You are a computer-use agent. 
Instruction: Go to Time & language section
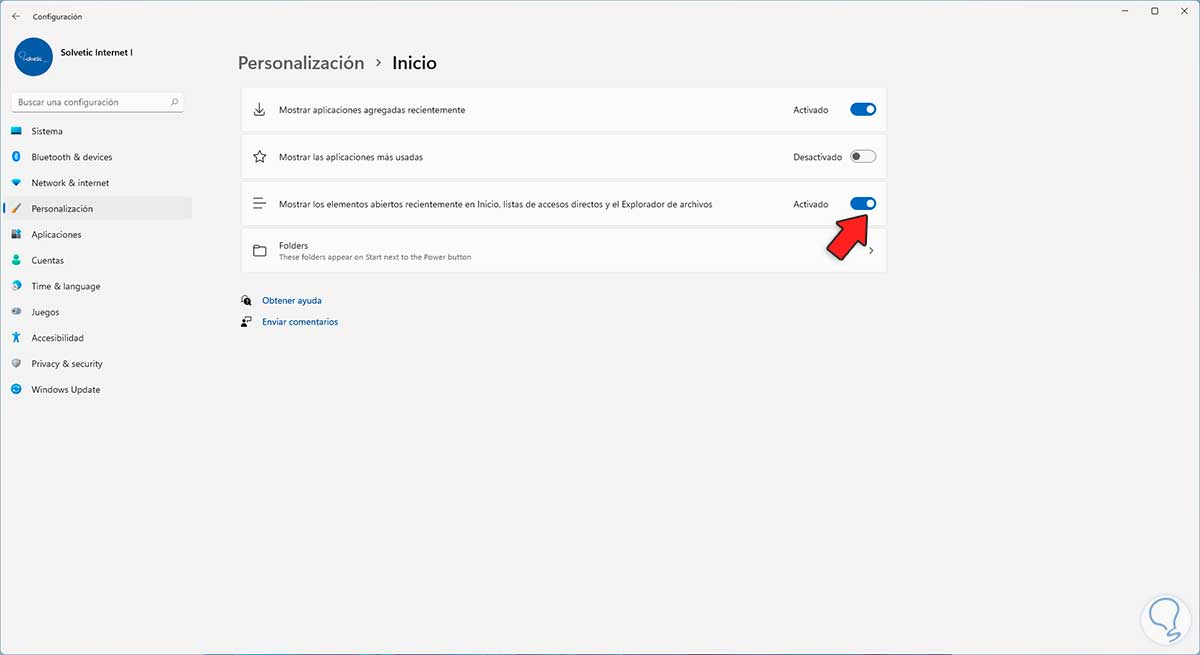coord(66,286)
